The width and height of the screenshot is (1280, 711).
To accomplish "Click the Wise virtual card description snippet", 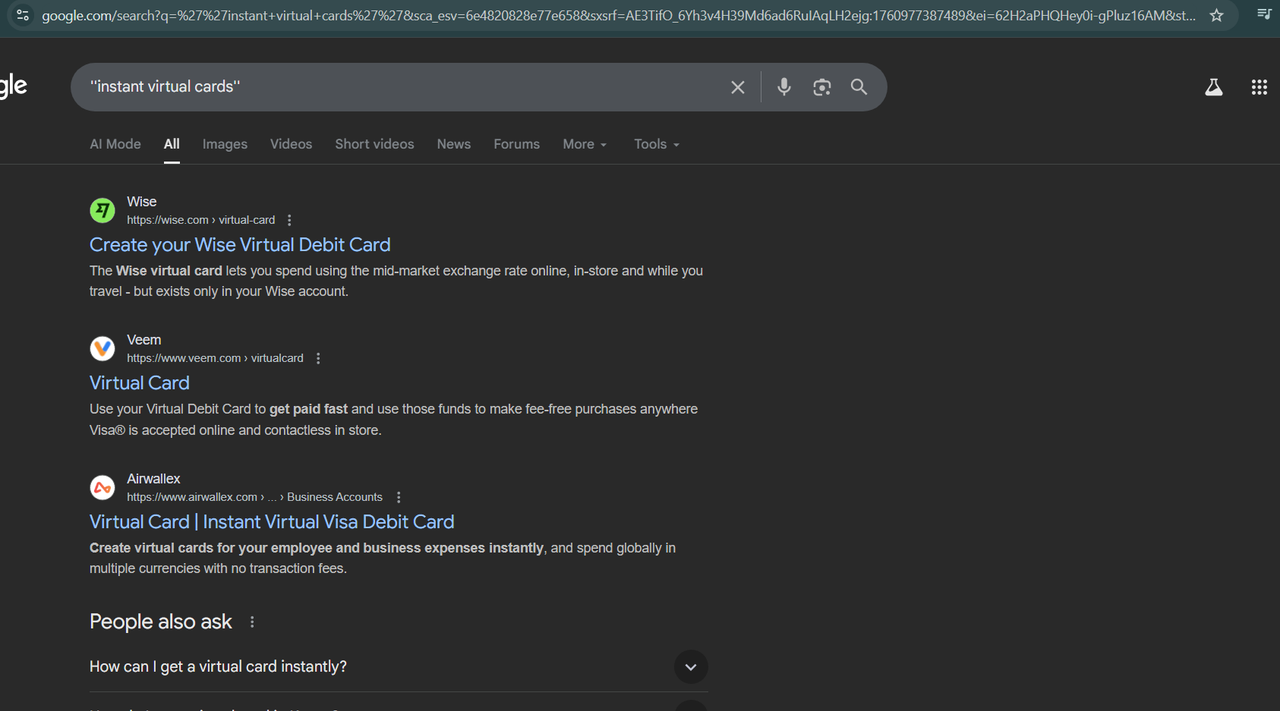I will 396,281.
